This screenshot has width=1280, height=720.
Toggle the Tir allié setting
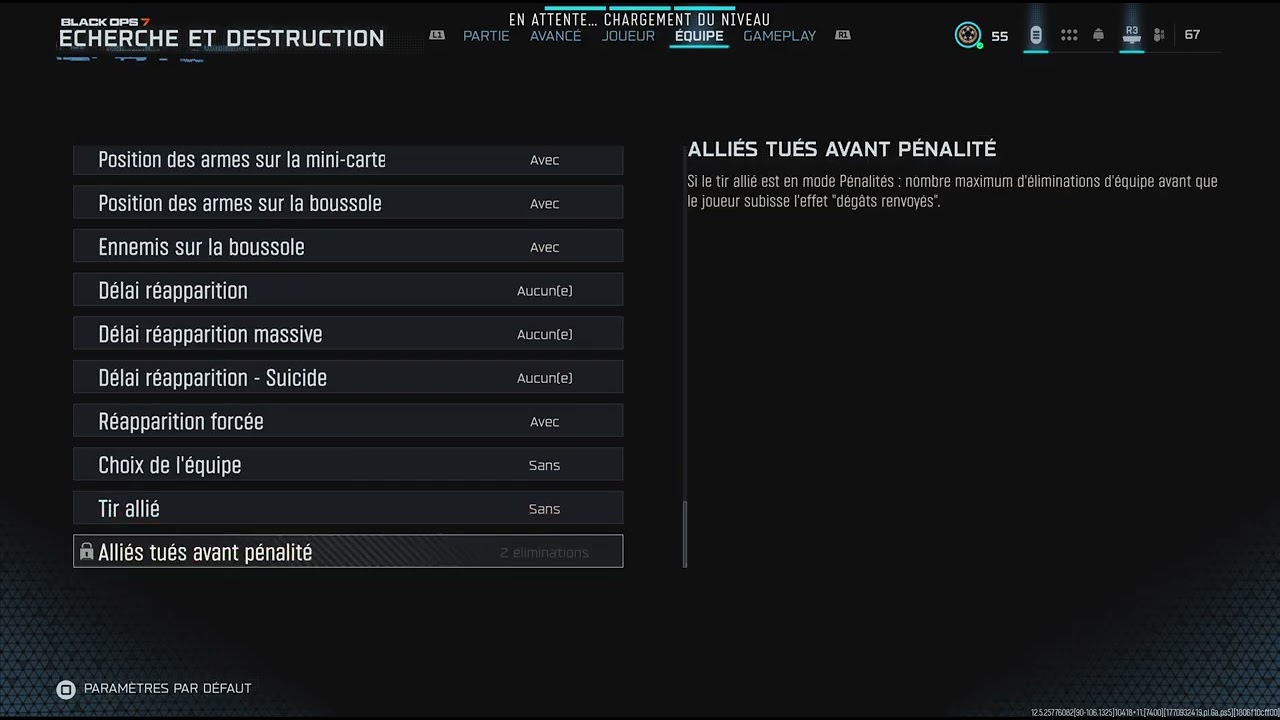[348, 508]
